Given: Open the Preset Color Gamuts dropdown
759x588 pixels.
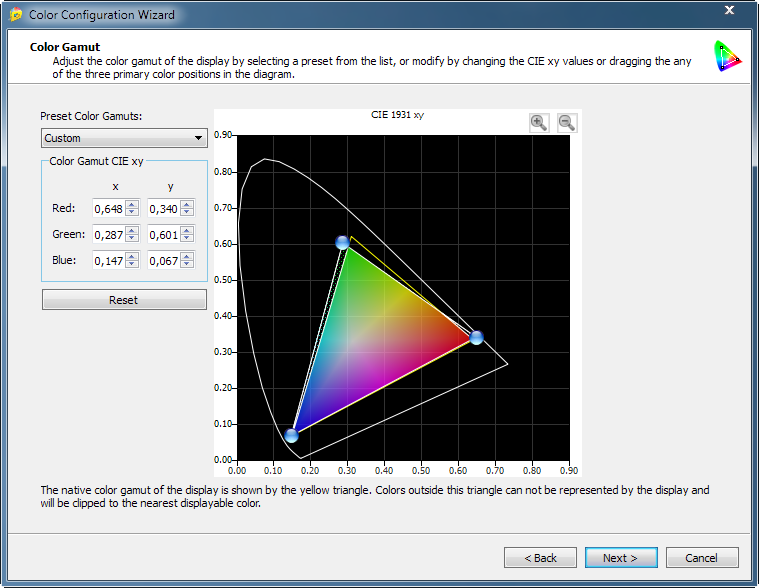Looking at the screenshot, I should [124, 138].
